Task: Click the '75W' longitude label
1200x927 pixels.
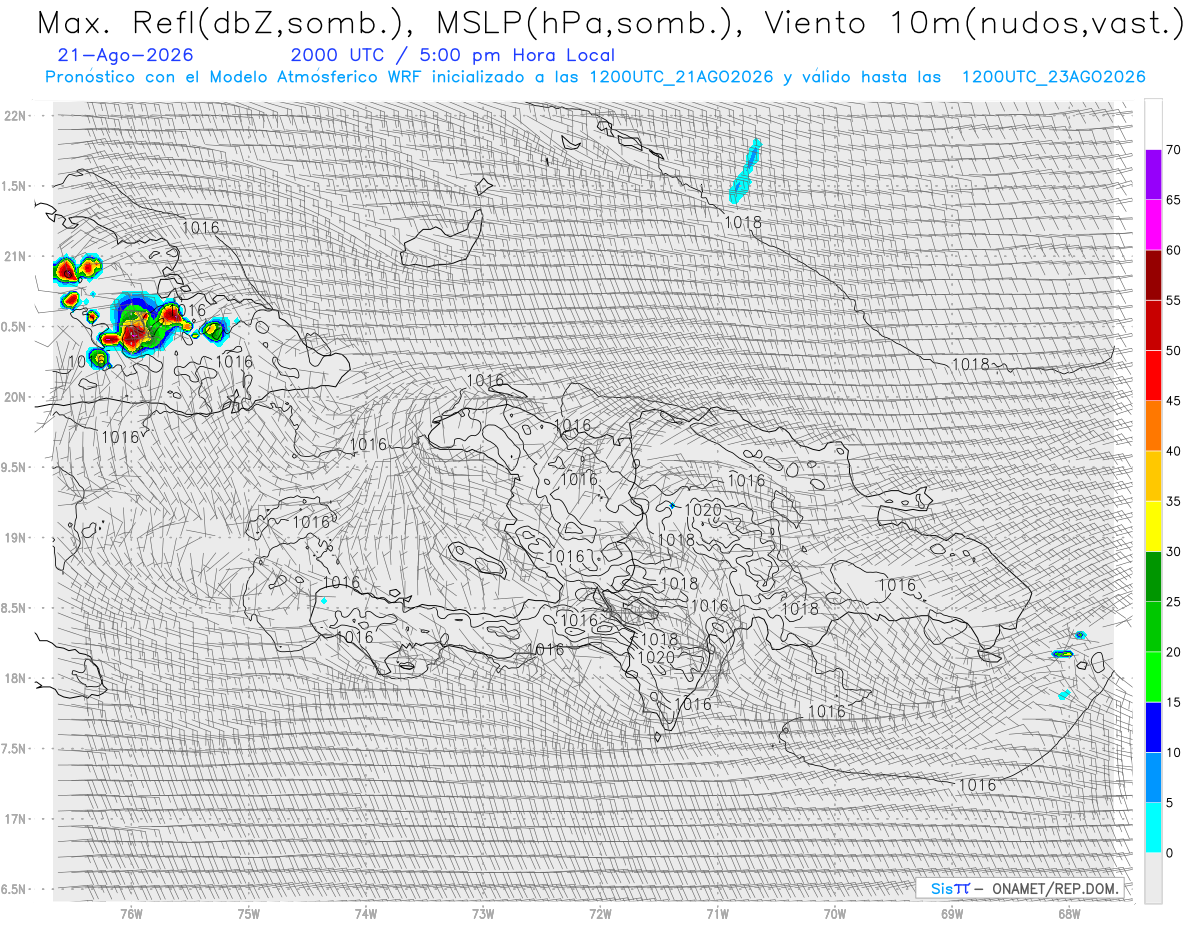Action: point(249,913)
